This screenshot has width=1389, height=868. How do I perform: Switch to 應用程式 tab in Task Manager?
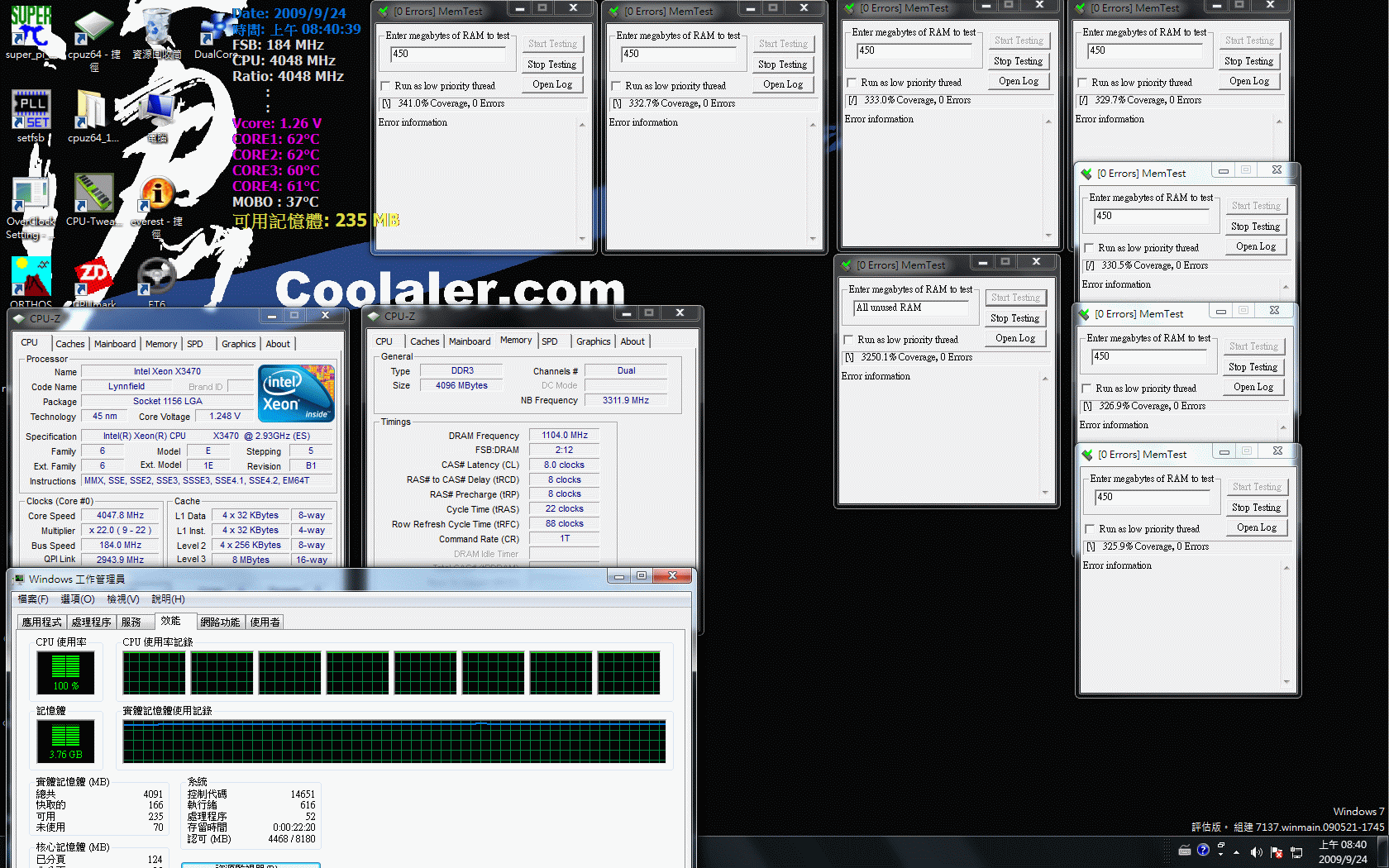click(x=41, y=622)
